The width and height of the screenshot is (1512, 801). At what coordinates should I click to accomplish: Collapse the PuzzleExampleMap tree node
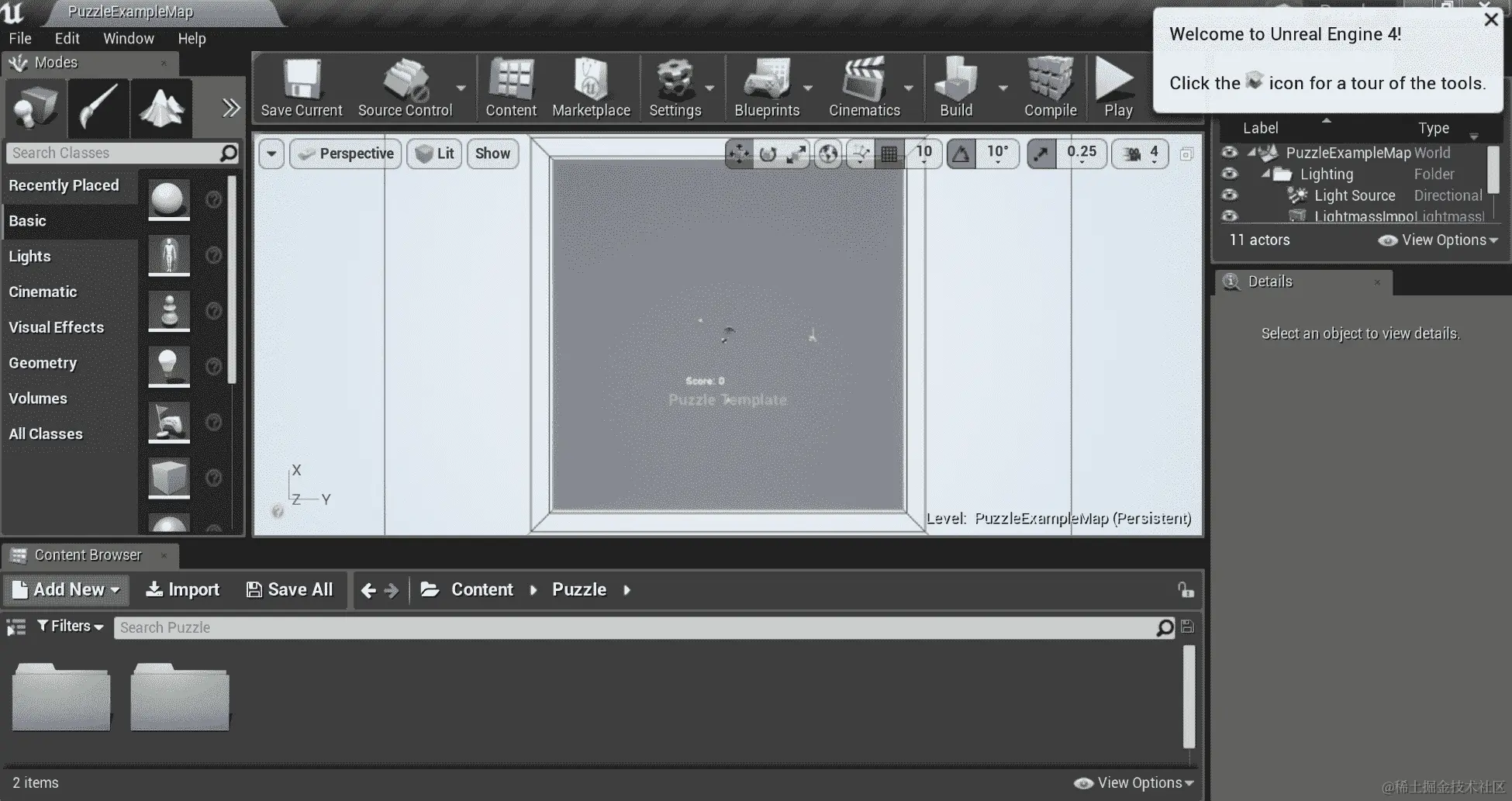tap(1251, 152)
